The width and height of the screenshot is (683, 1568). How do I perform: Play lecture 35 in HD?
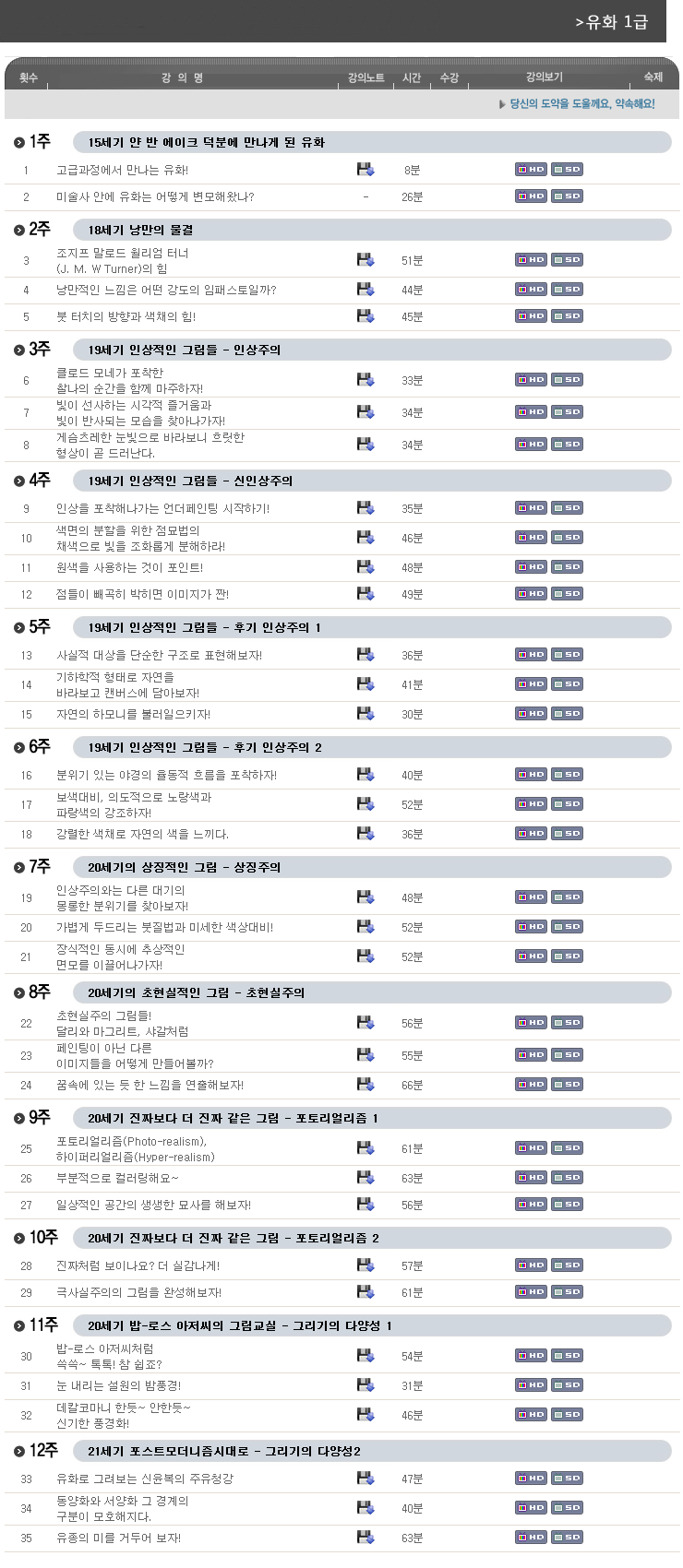531,1537
